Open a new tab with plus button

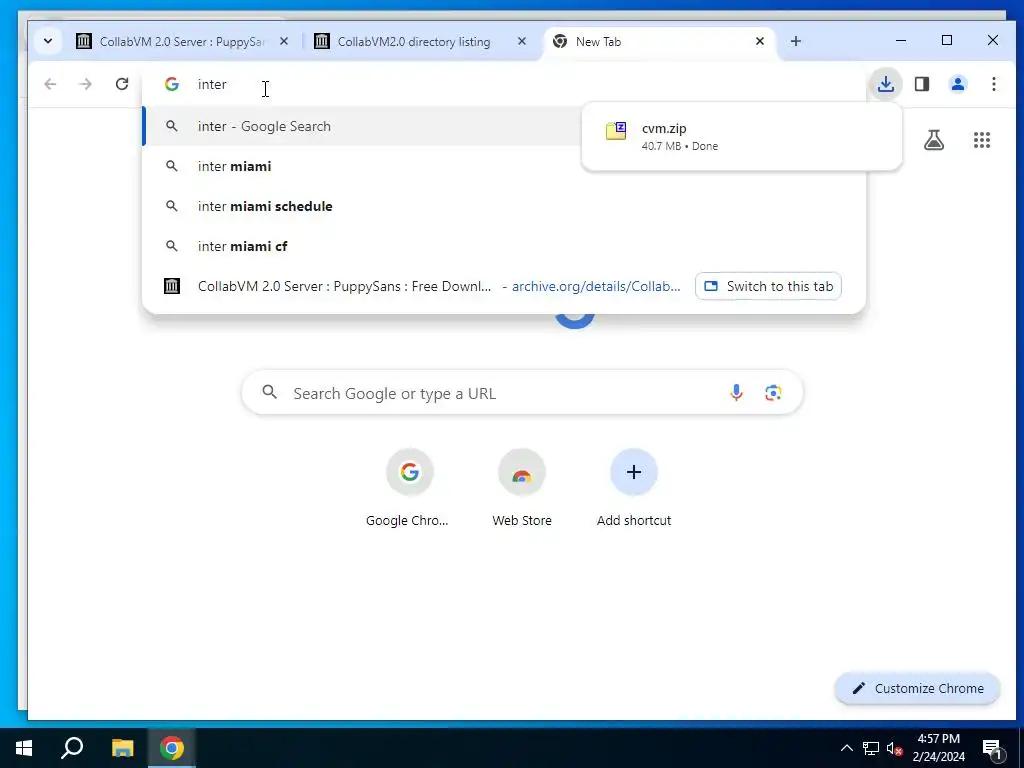(795, 41)
